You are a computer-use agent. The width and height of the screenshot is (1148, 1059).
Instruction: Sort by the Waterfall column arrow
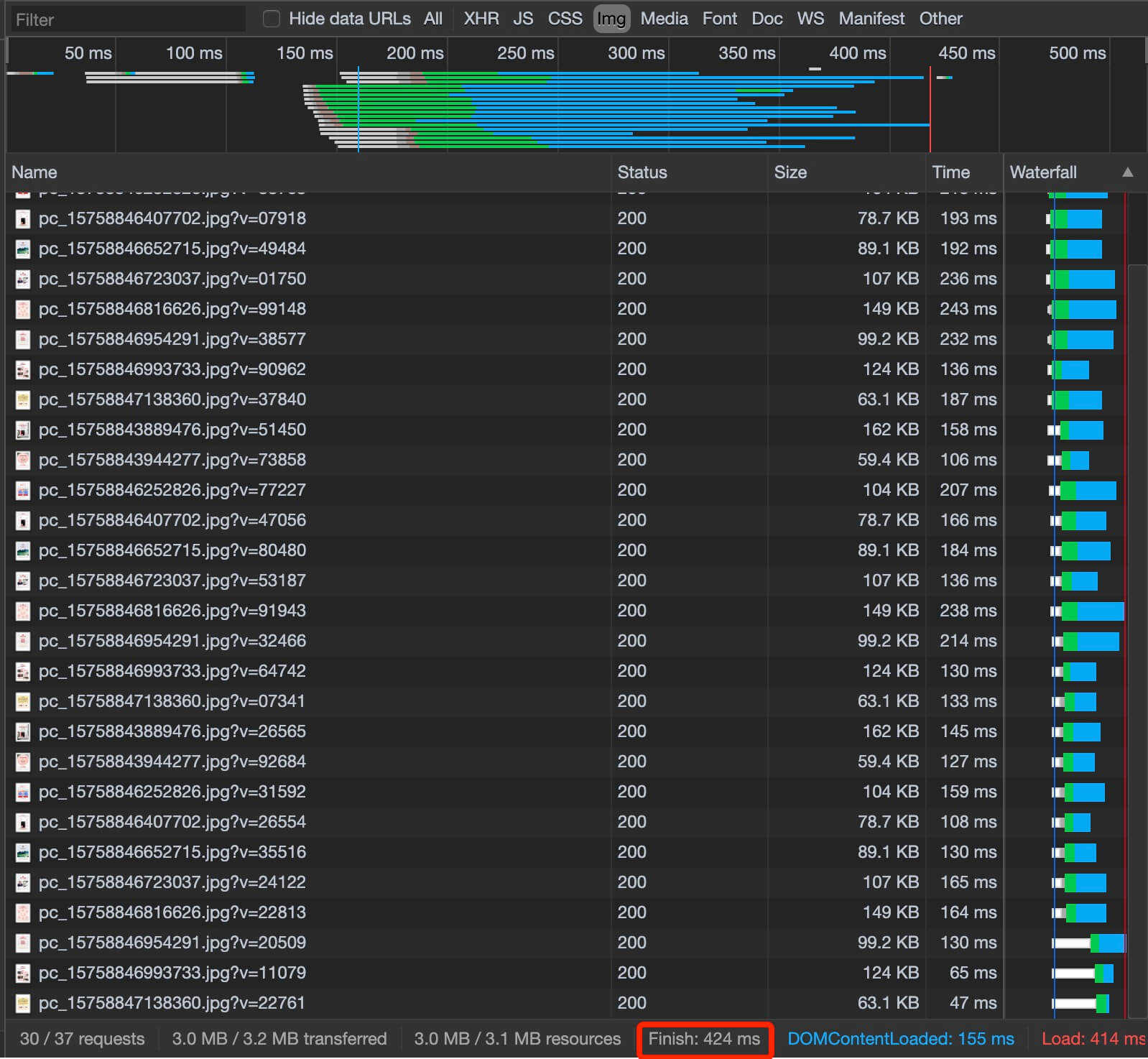point(1128,172)
